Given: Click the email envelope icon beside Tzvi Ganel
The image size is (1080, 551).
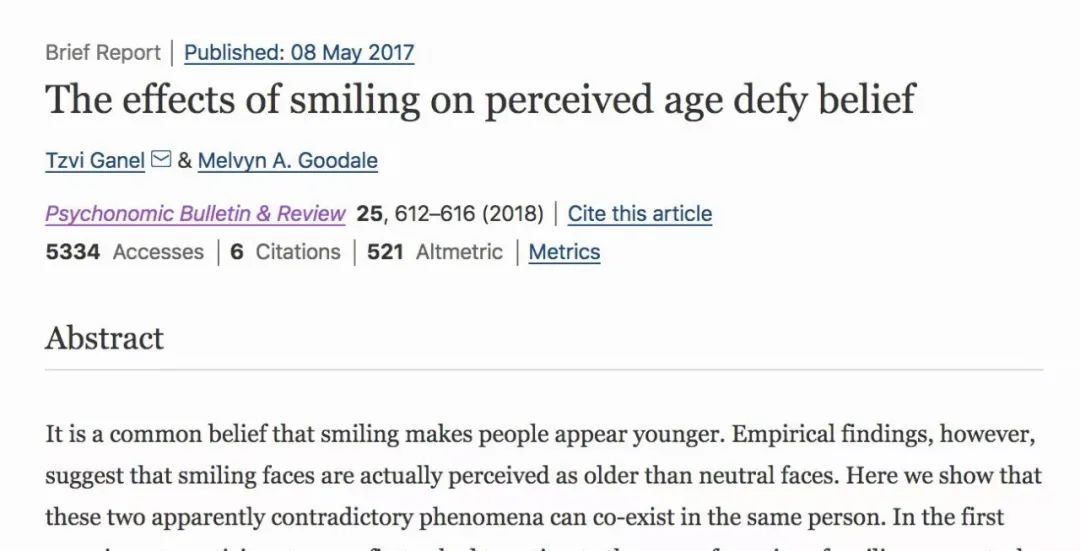Looking at the screenshot, I should [x=160, y=160].
